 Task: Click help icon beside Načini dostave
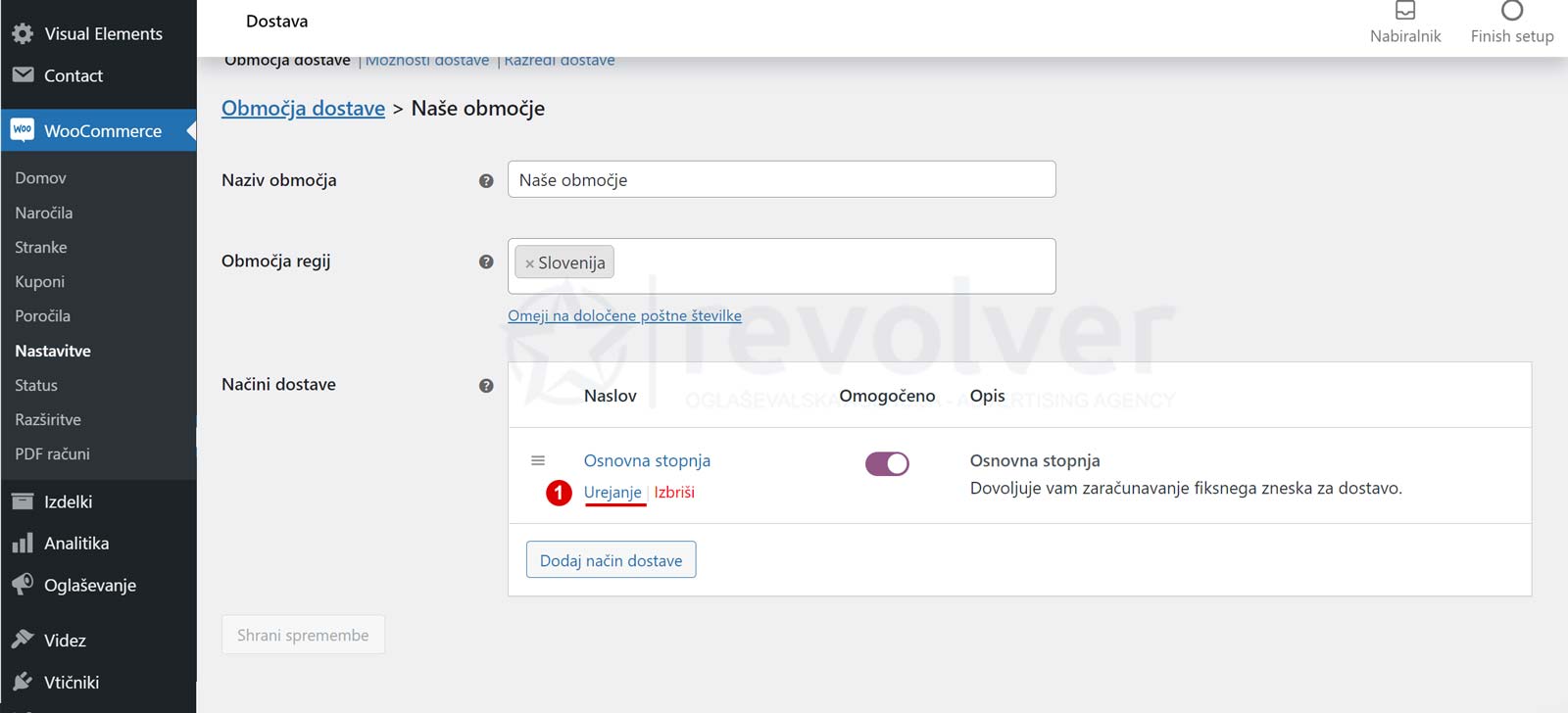click(486, 386)
